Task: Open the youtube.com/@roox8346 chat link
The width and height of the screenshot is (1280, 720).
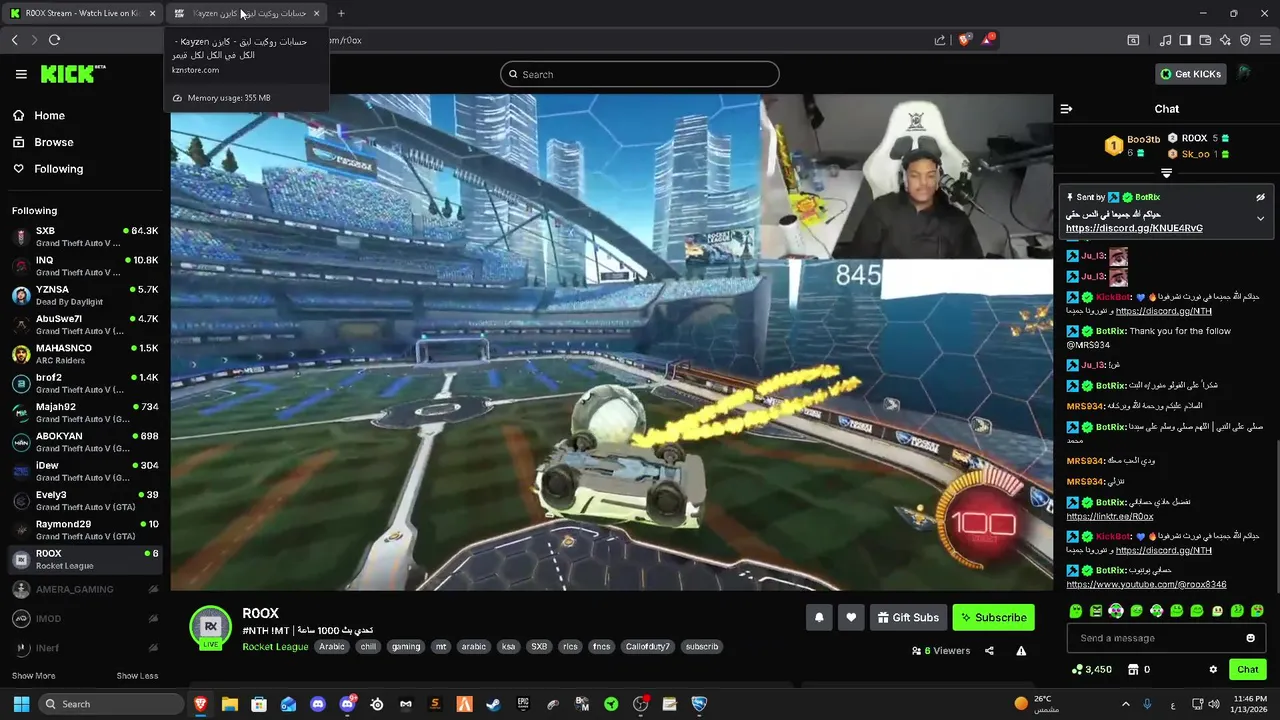Action: click(x=1146, y=584)
